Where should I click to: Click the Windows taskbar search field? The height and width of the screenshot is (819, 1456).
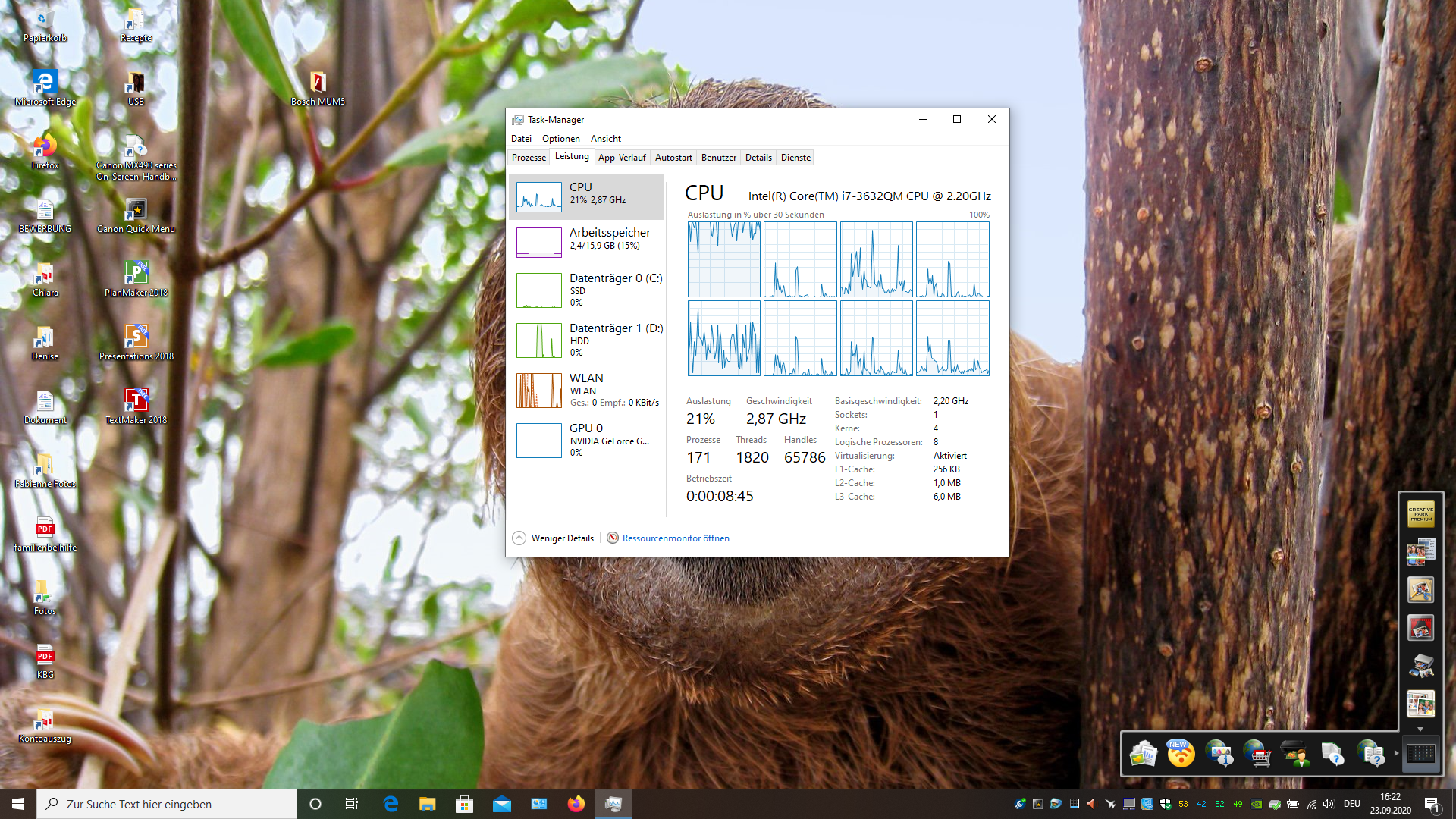point(167,804)
